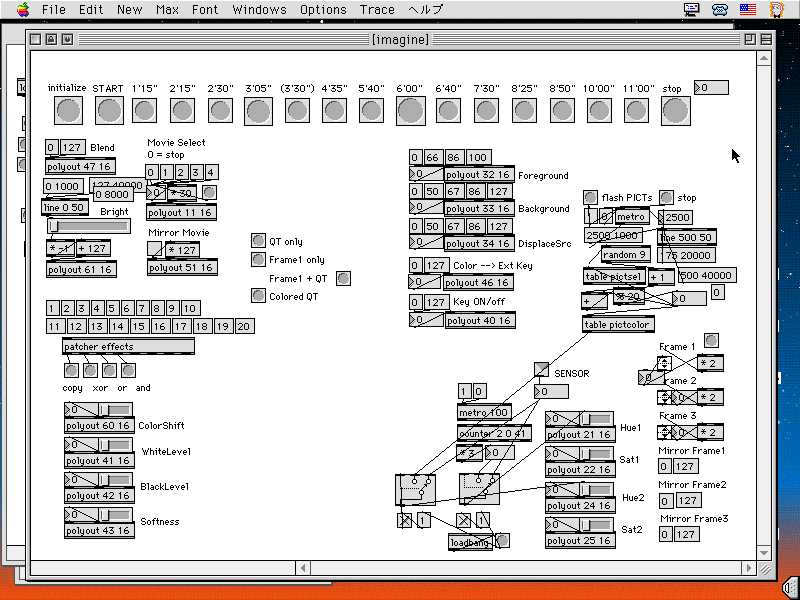The height and width of the screenshot is (600, 800).
Task: Click the Bright slider
Action: (x=89, y=226)
